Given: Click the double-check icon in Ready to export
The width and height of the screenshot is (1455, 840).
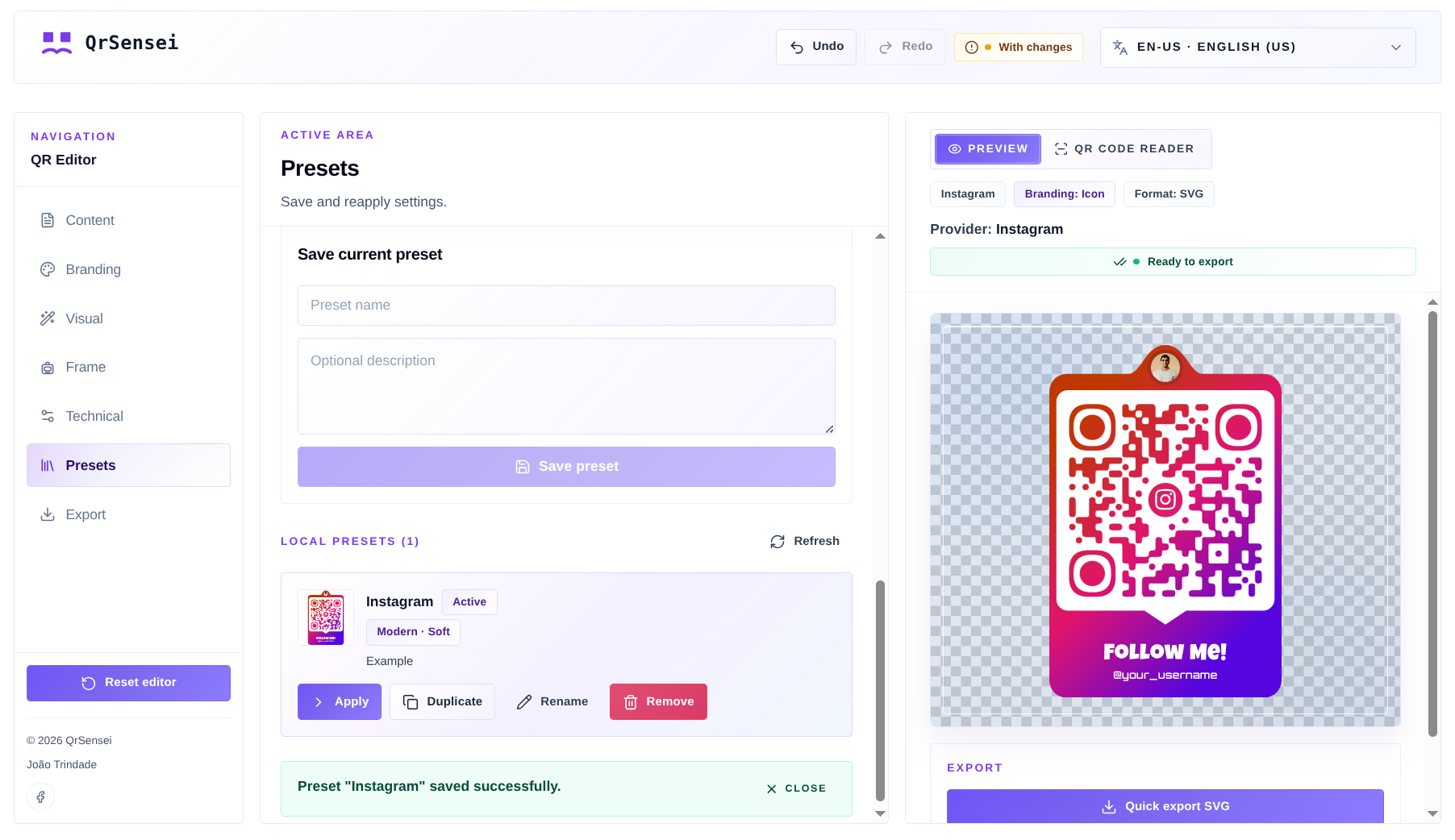Looking at the screenshot, I should coord(1120,262).
